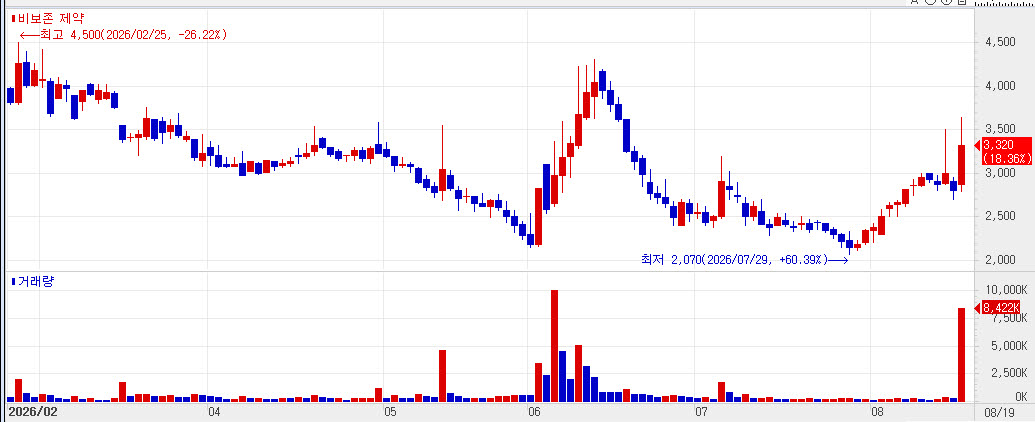This screenshot has width=1035, height=422.
Task: Click the 3,000 price axis label
Action: point(999,173)
